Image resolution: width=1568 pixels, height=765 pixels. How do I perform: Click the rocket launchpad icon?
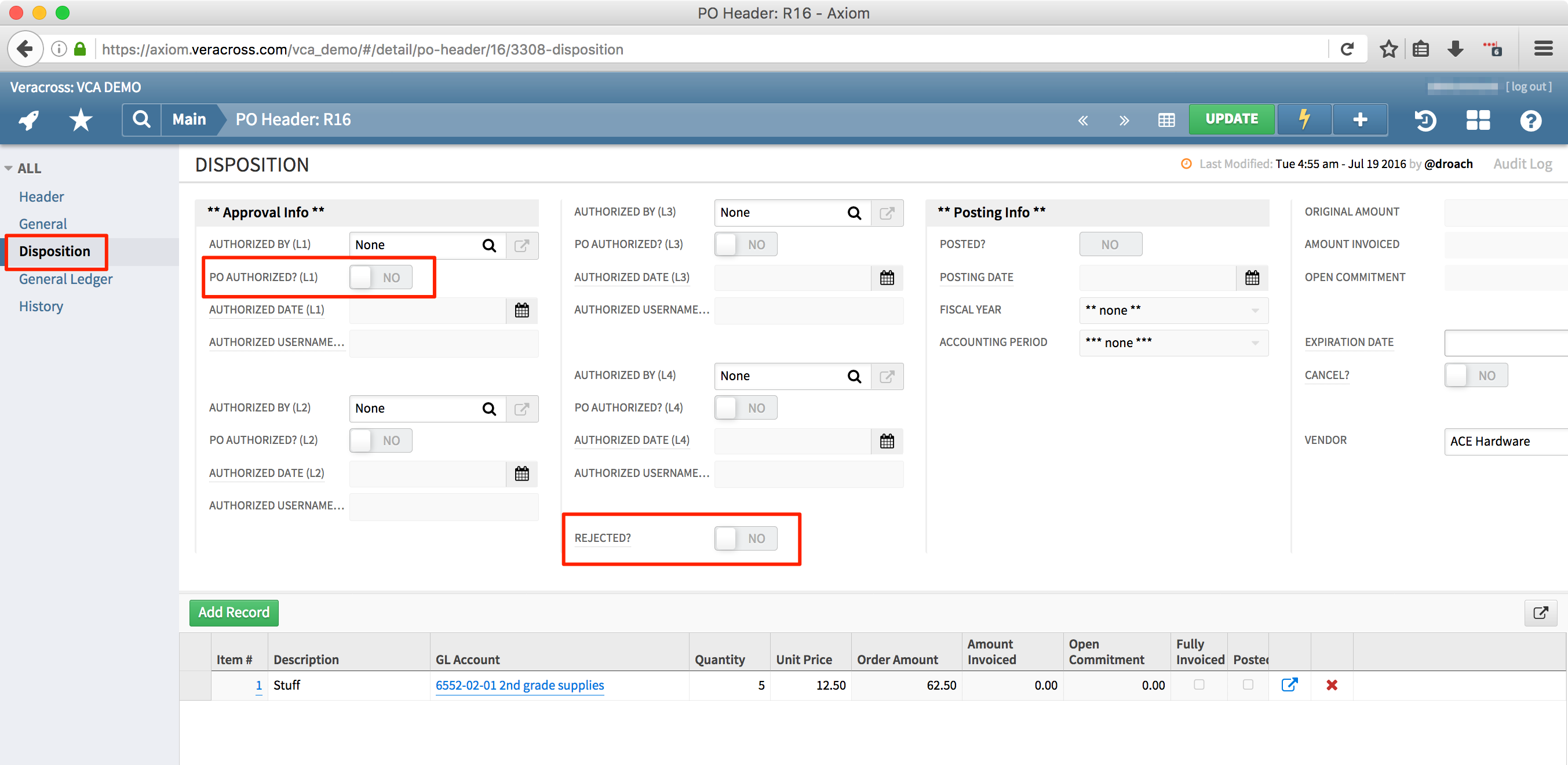click(28, 120)
